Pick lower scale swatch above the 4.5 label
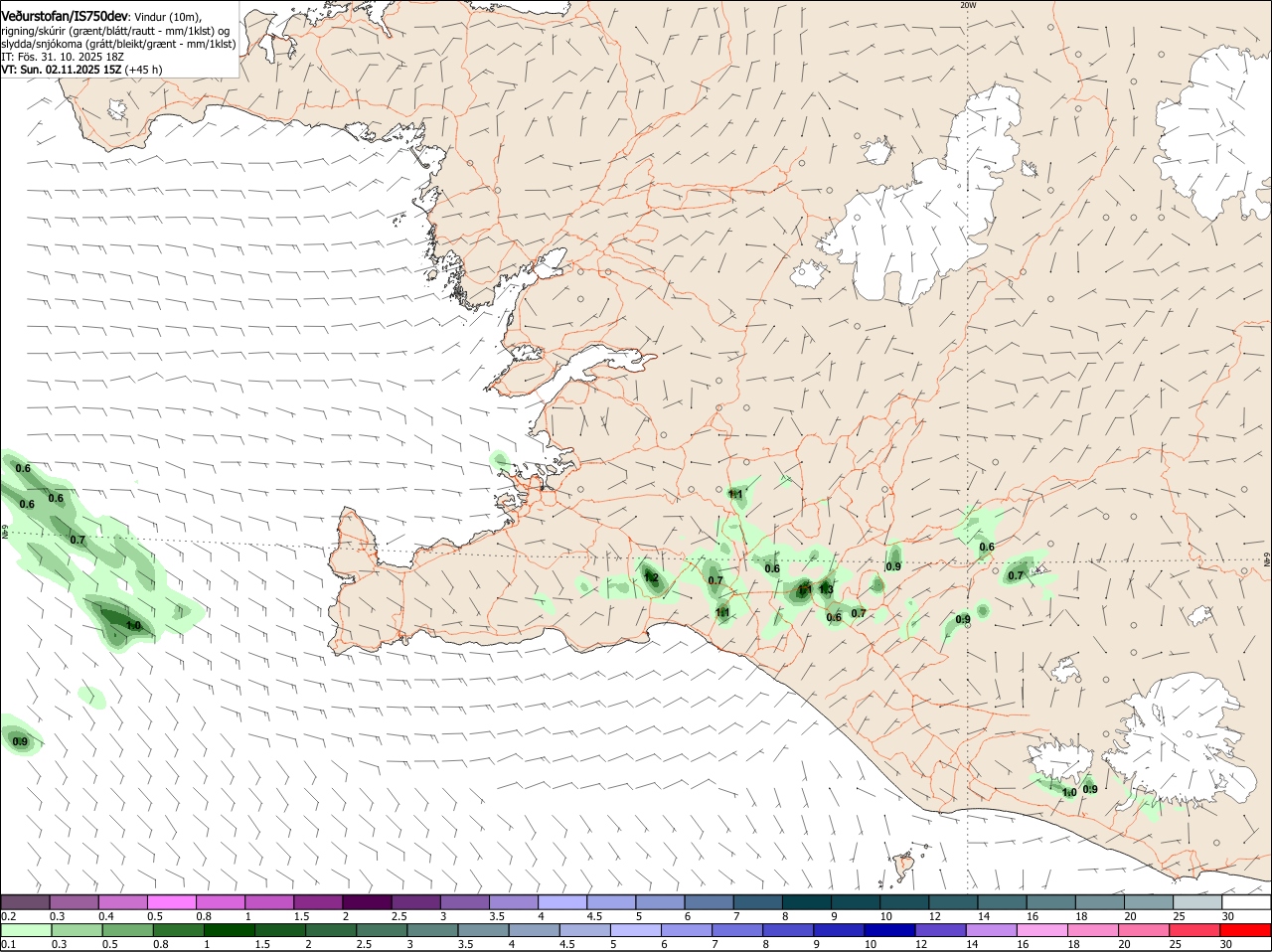 [584, 930]
